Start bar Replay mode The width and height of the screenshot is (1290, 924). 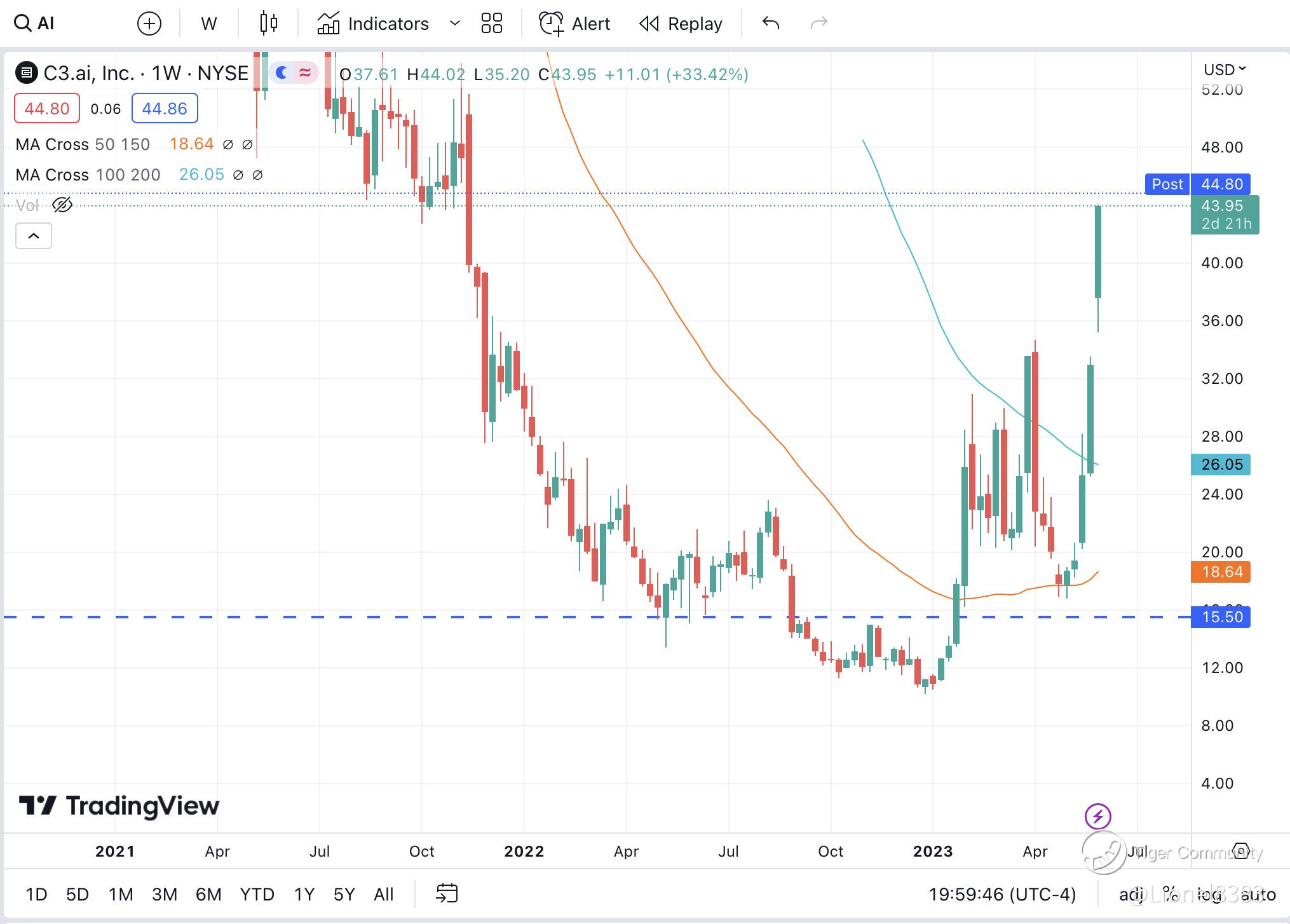point(681,24)
